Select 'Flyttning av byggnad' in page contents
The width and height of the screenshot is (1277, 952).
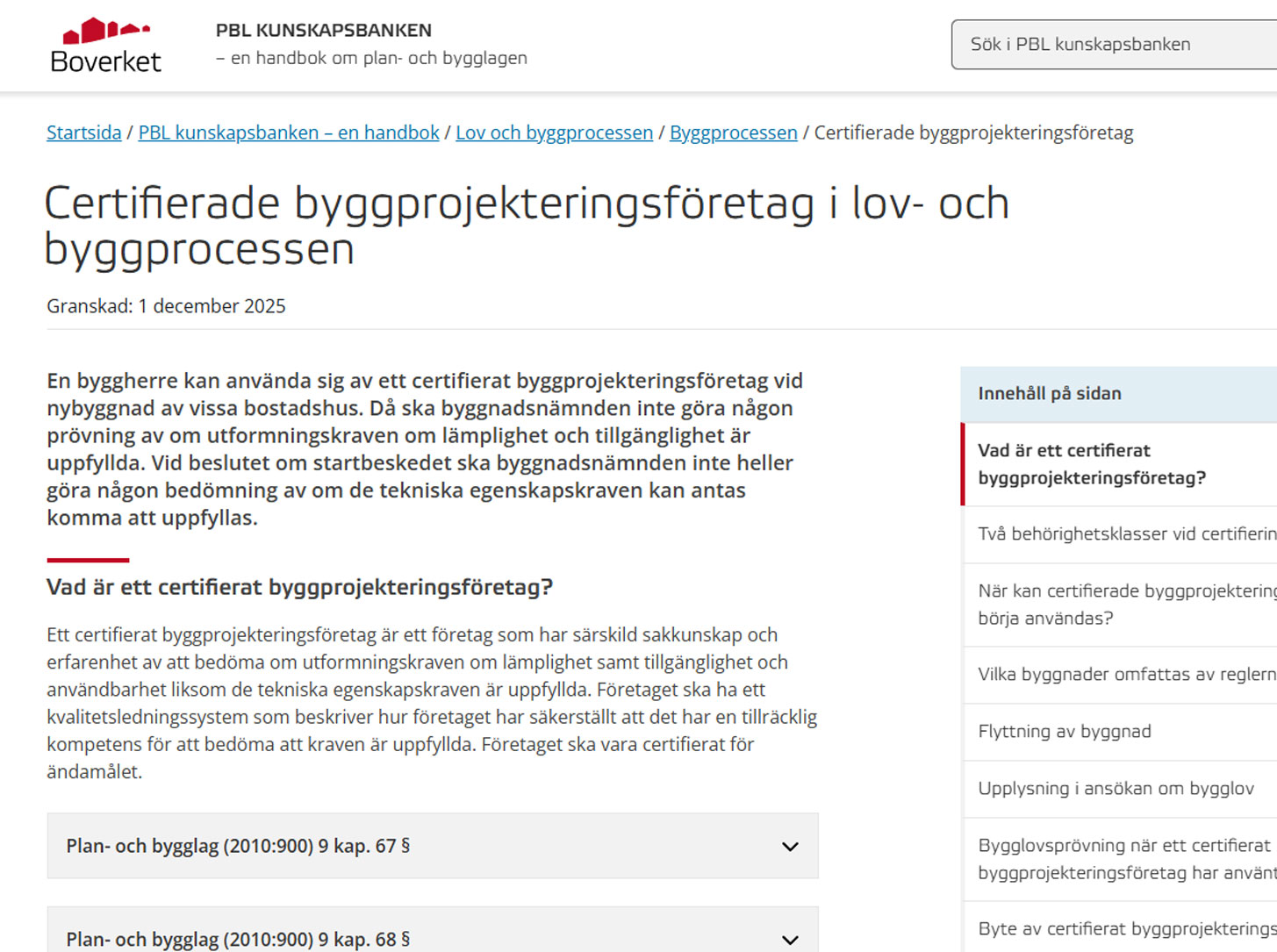coord(1064,731)
